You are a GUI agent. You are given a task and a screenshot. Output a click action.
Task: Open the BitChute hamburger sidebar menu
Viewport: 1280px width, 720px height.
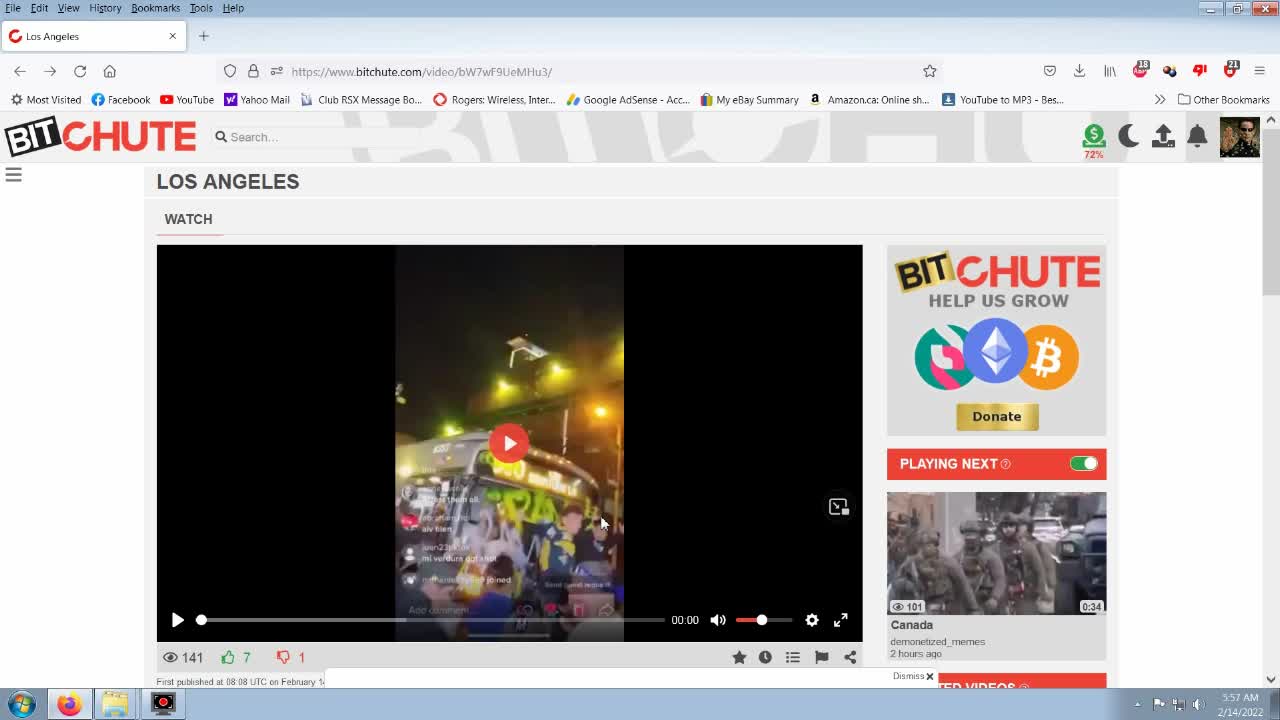[14, 175]
